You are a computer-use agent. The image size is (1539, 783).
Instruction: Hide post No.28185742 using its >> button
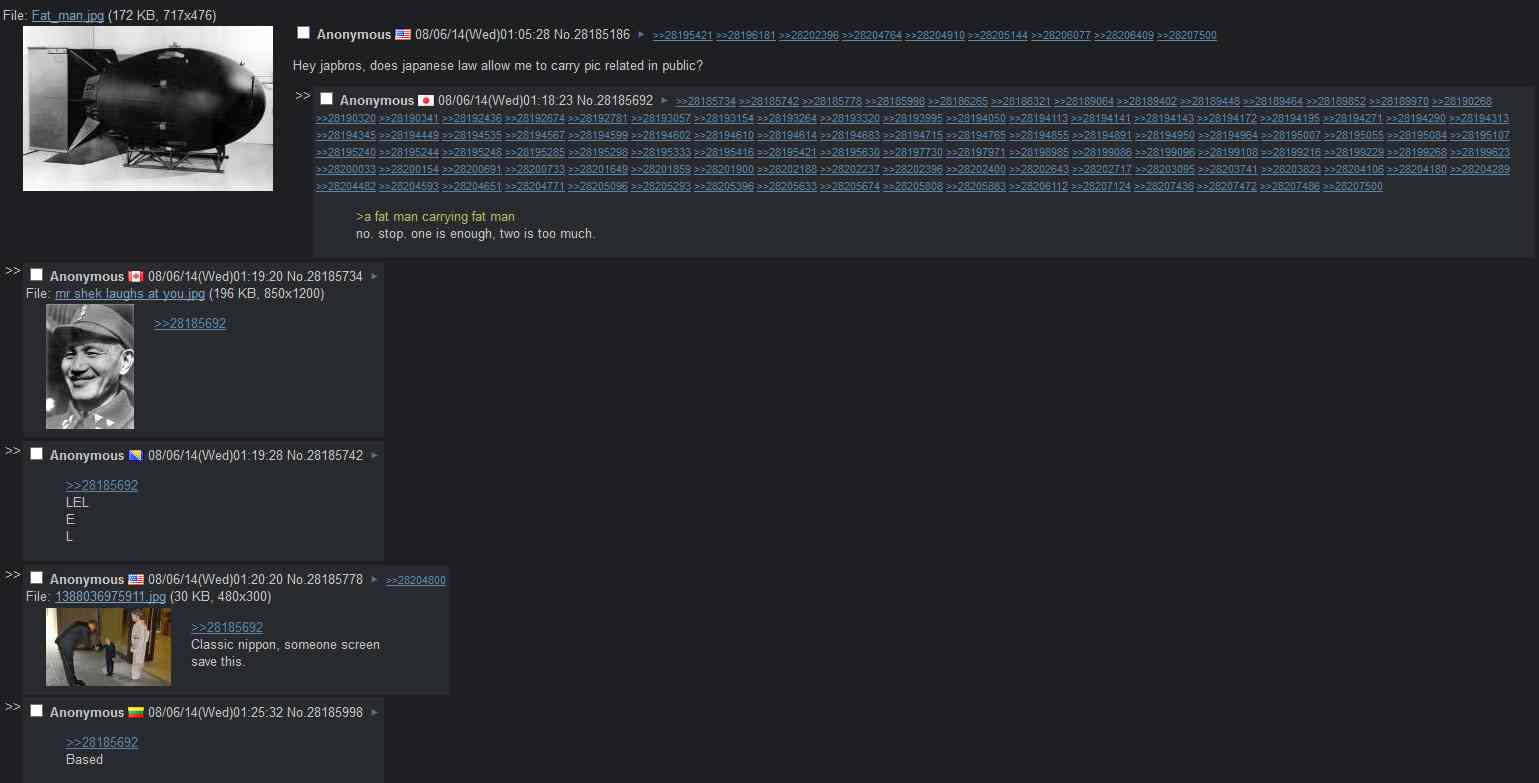(12, 451)
